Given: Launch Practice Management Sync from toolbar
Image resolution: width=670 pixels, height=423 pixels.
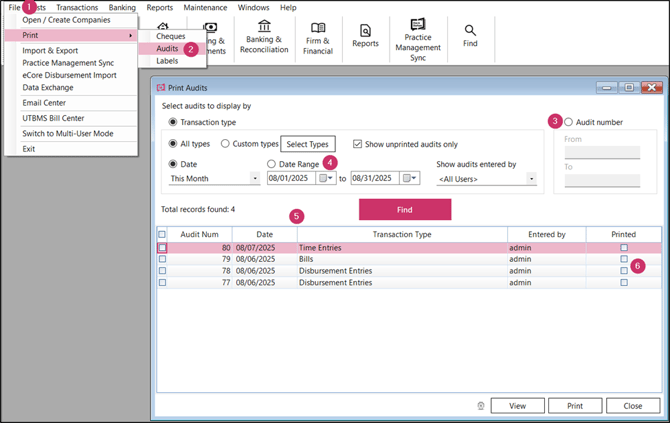Looking at the screenshot, I should coord(418,37).
